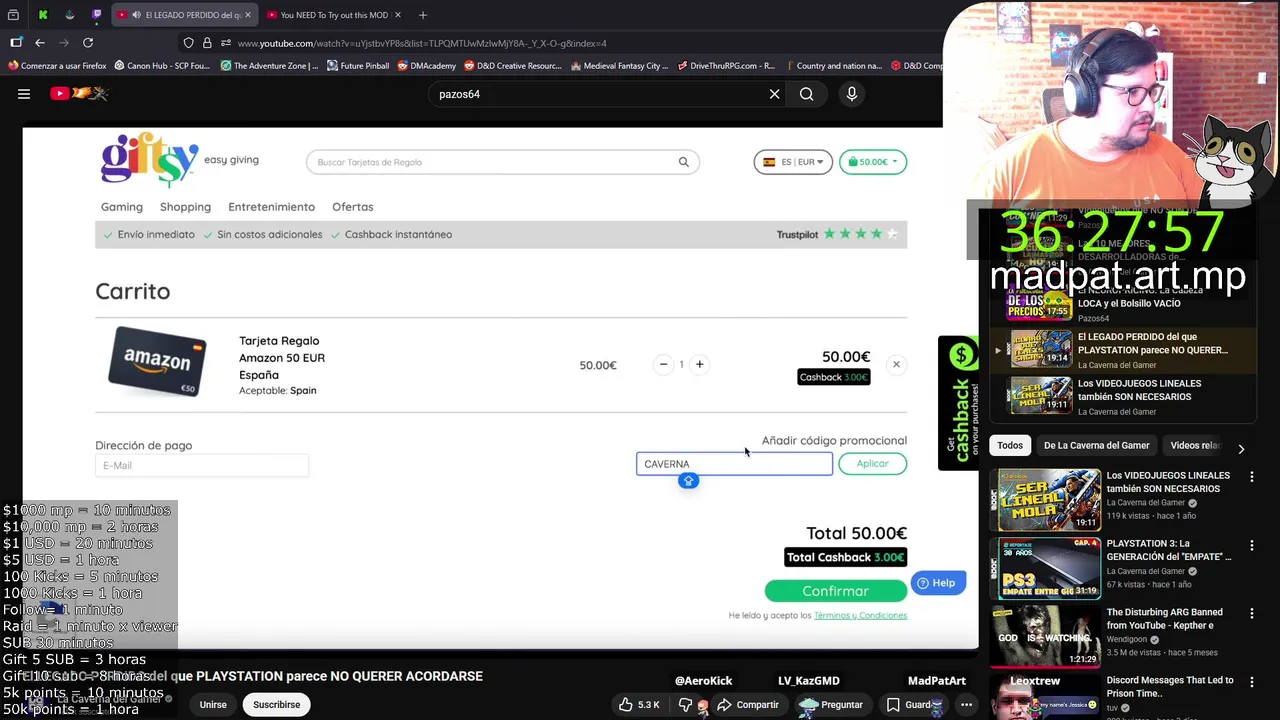Open 'Discord Messages That Led to Prison Time' video
The height and width of the screenshot is (720, 1280).
coord(1169,686)
